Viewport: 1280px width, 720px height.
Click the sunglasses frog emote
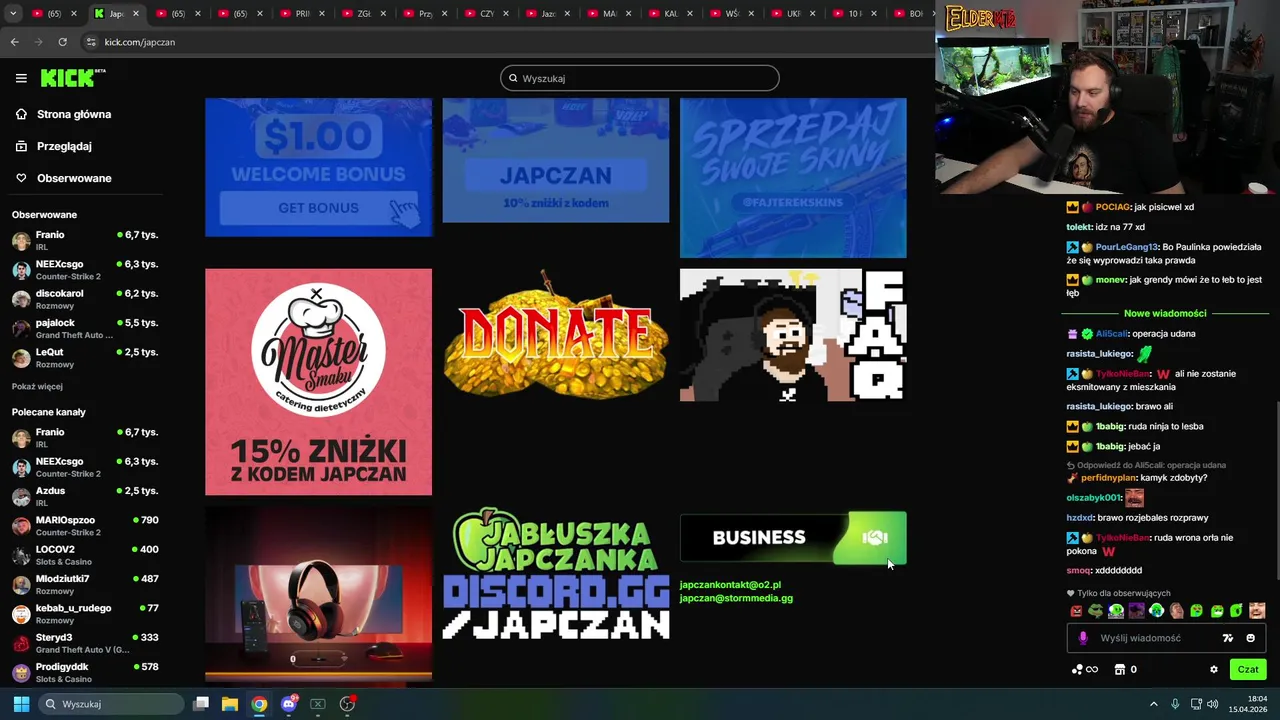1096,611
